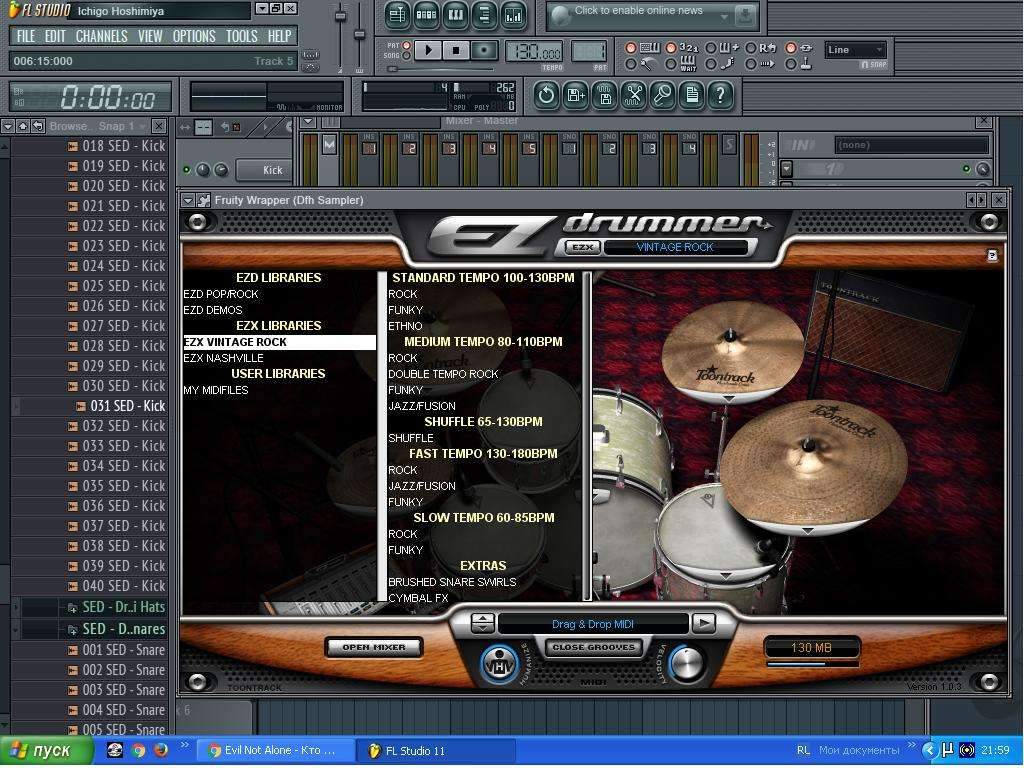Open the Fruity Wrapper options menu arrow

click(188, 200)
